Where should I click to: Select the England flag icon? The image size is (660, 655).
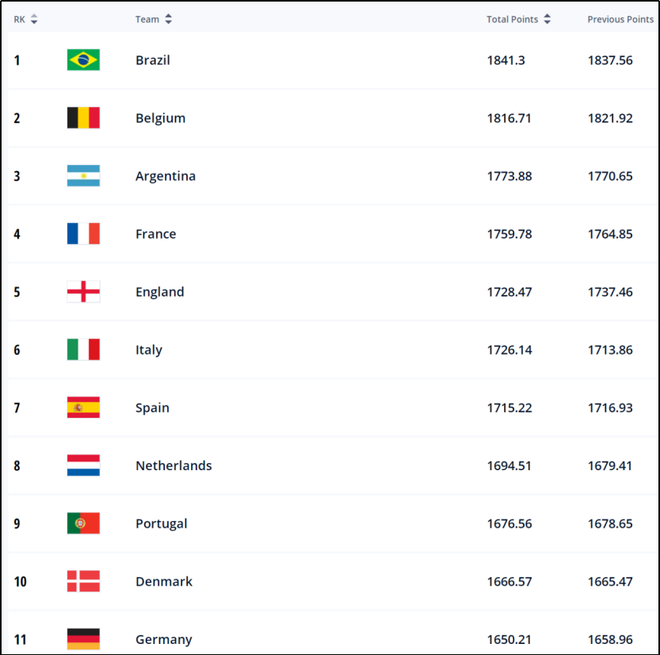83,291
